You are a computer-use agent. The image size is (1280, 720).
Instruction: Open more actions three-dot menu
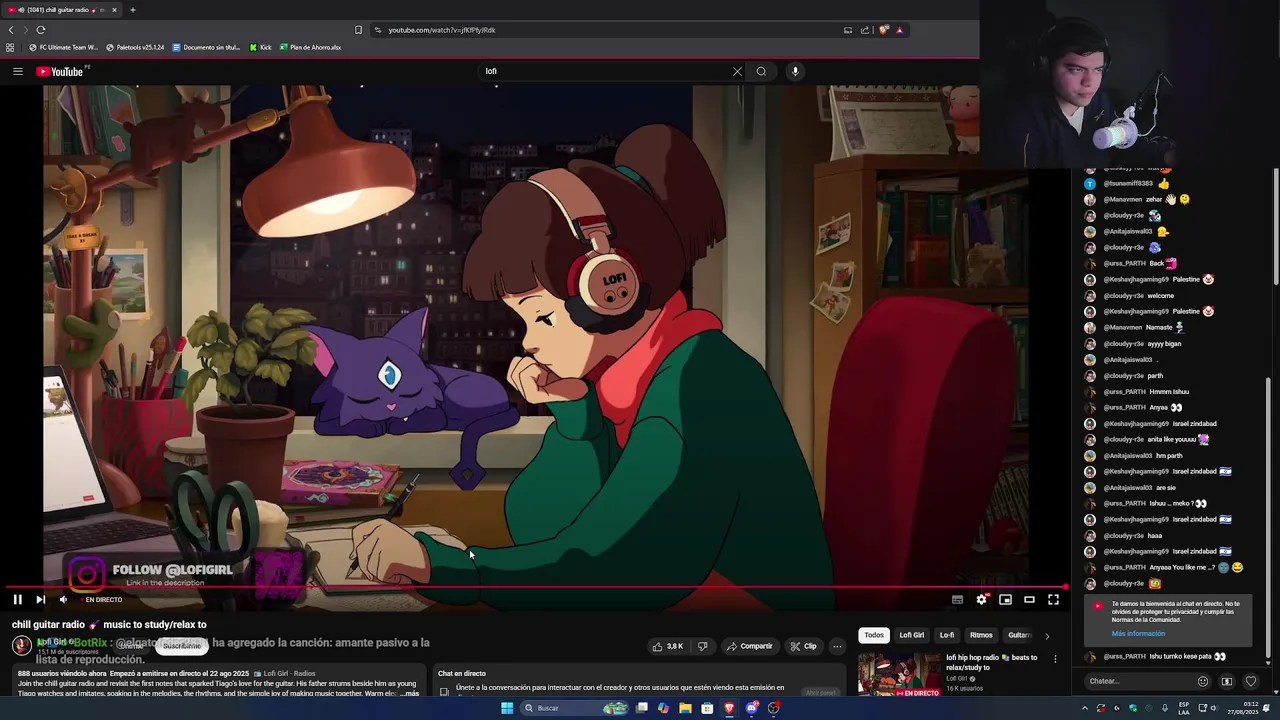pos(837,646)
